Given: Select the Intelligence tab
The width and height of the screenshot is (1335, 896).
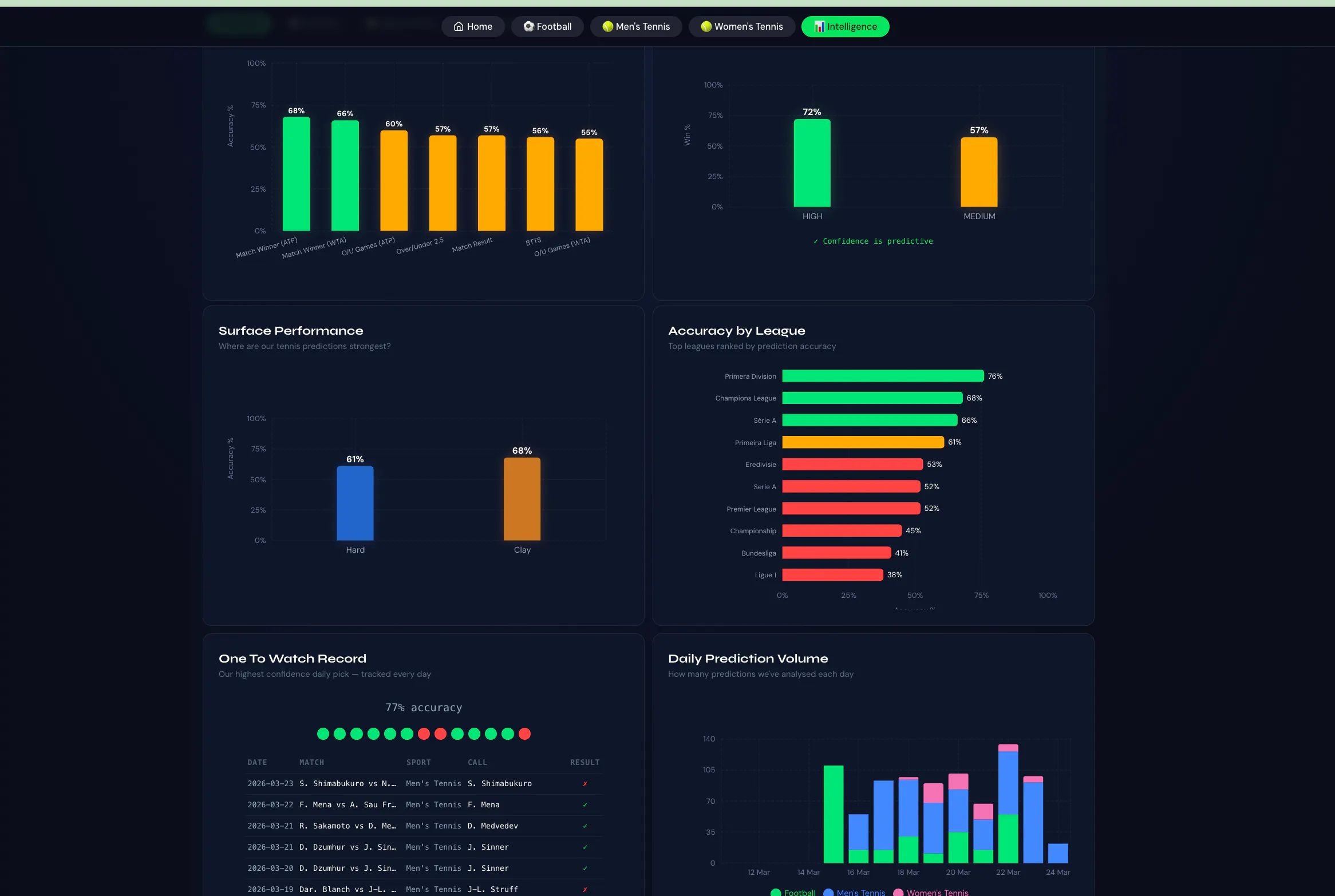Looking at the screenshot, I should tap(846, 26).
